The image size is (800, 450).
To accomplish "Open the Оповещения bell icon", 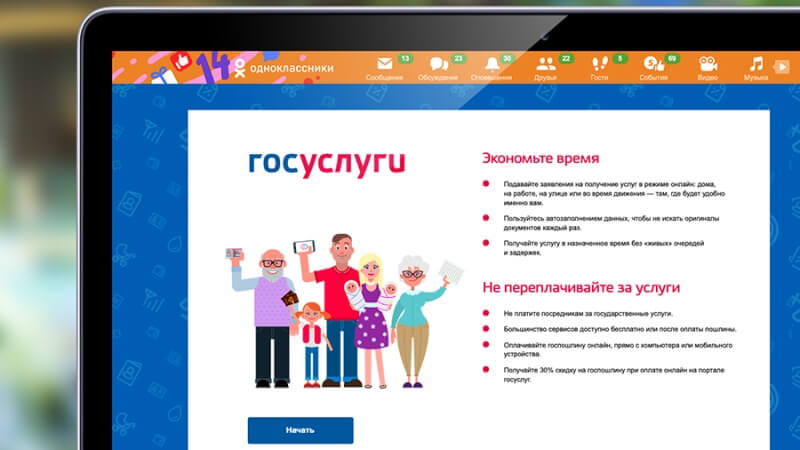I will pyautogui.click(x=492, y=64).
